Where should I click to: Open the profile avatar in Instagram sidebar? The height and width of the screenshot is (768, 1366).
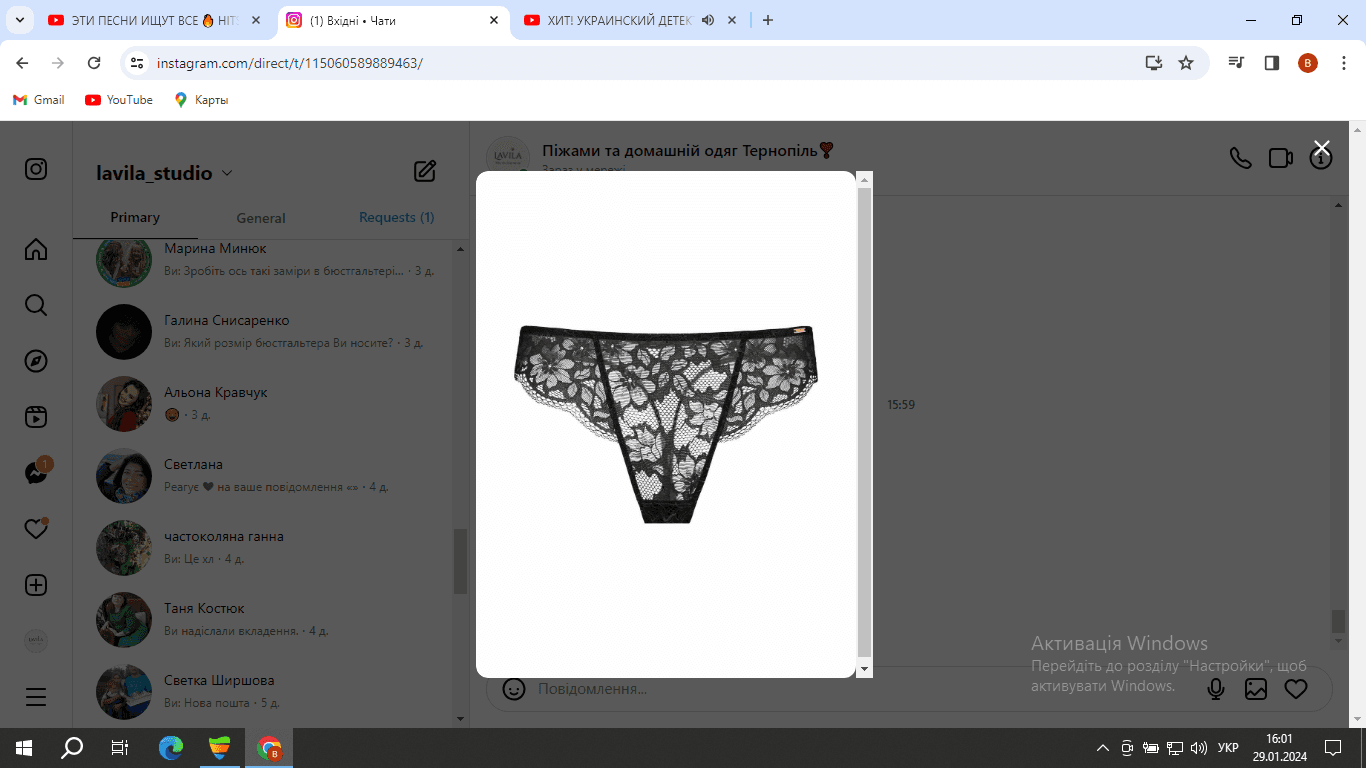coord(36,641)
